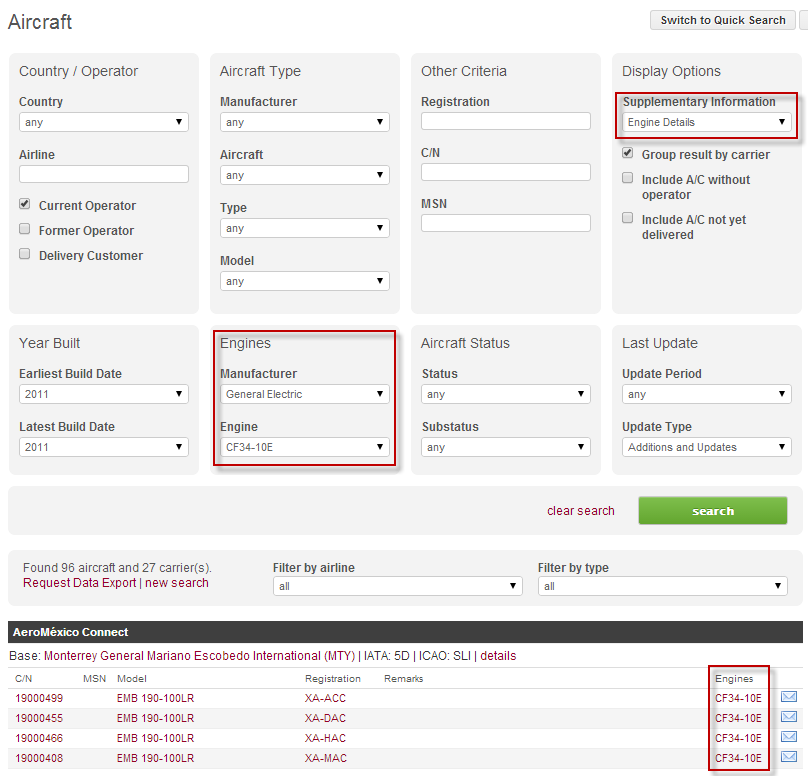Click envelope icon for XA-MAC row
Image resolution: width=808 pixels, height=776 pixels.
789,757
